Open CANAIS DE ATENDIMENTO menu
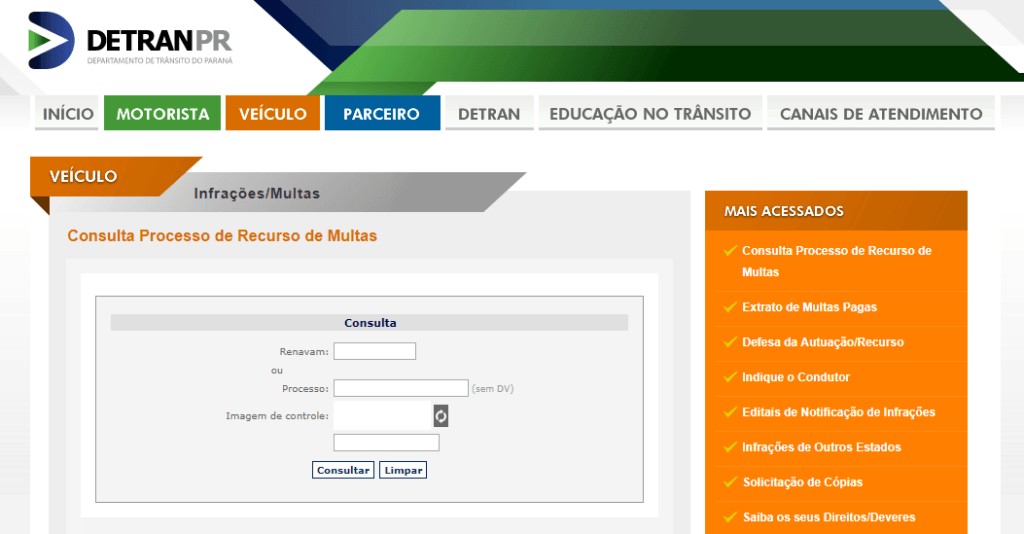Image resolution: width=1024 pixels, height=534 pixels. (x=881, y=114)
